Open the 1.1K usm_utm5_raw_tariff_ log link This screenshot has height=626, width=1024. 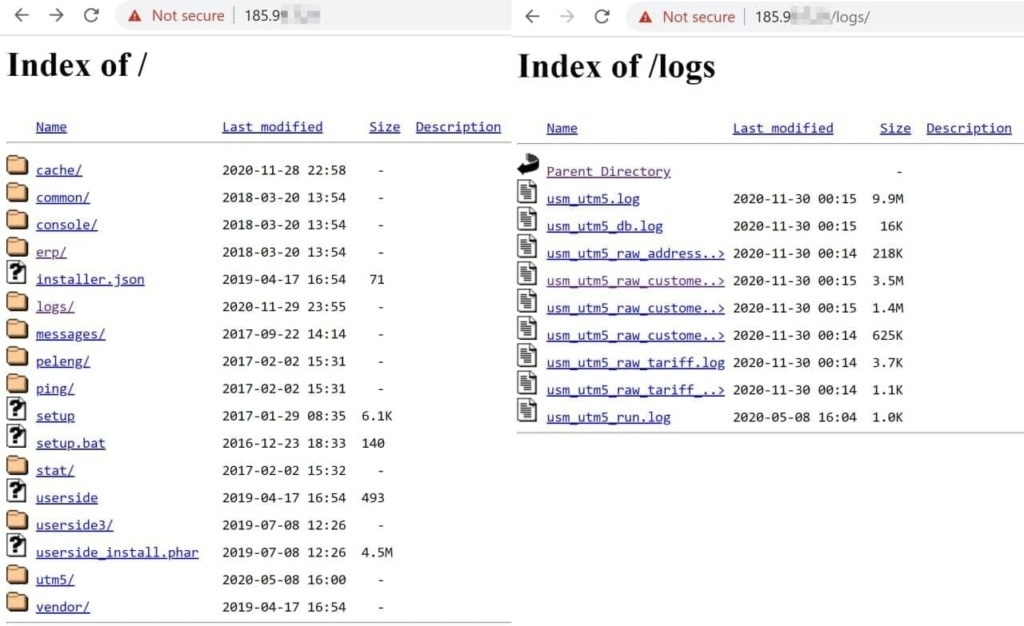tap(635, 390)
